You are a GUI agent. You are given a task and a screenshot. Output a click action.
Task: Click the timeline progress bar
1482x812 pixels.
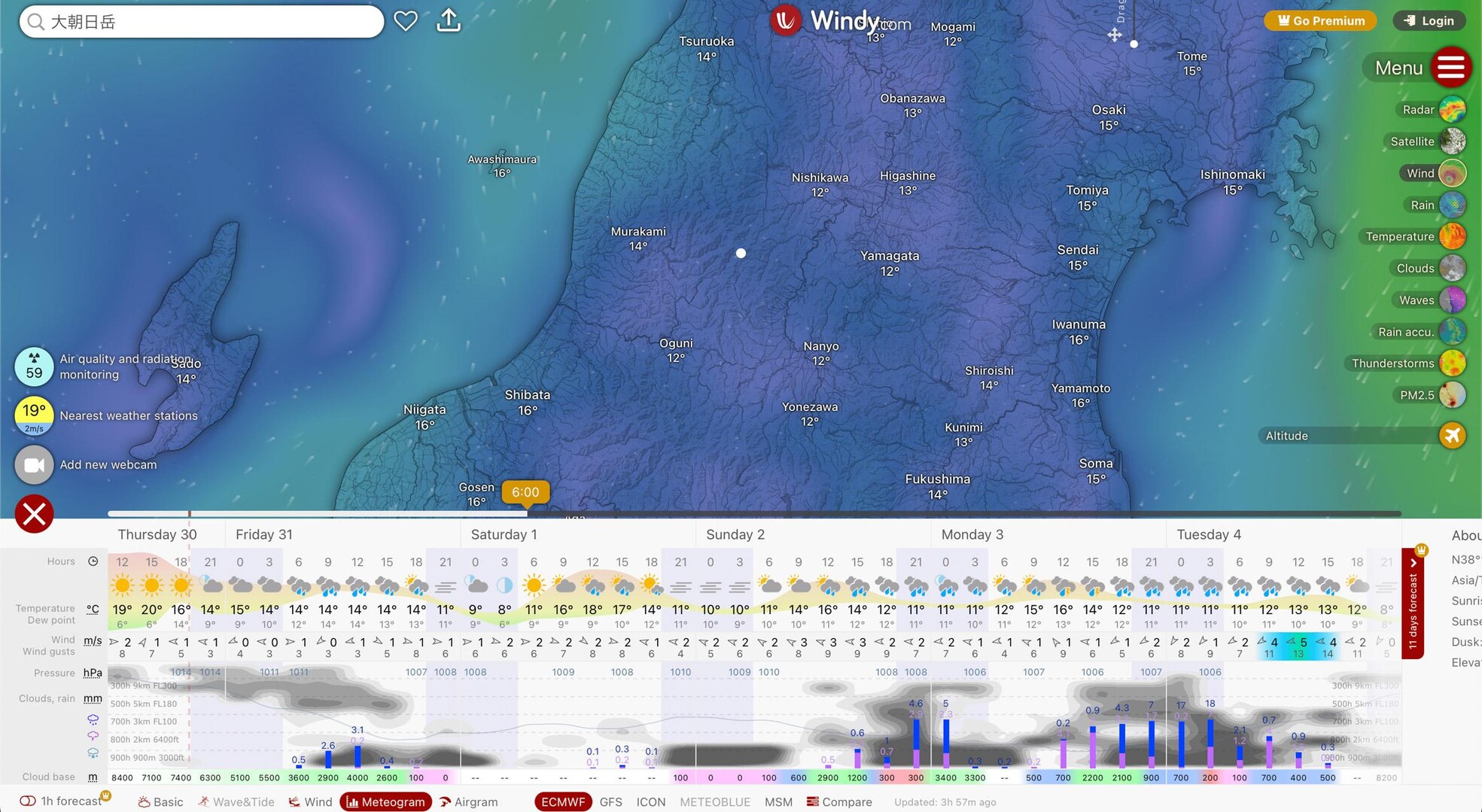[753, 514]
